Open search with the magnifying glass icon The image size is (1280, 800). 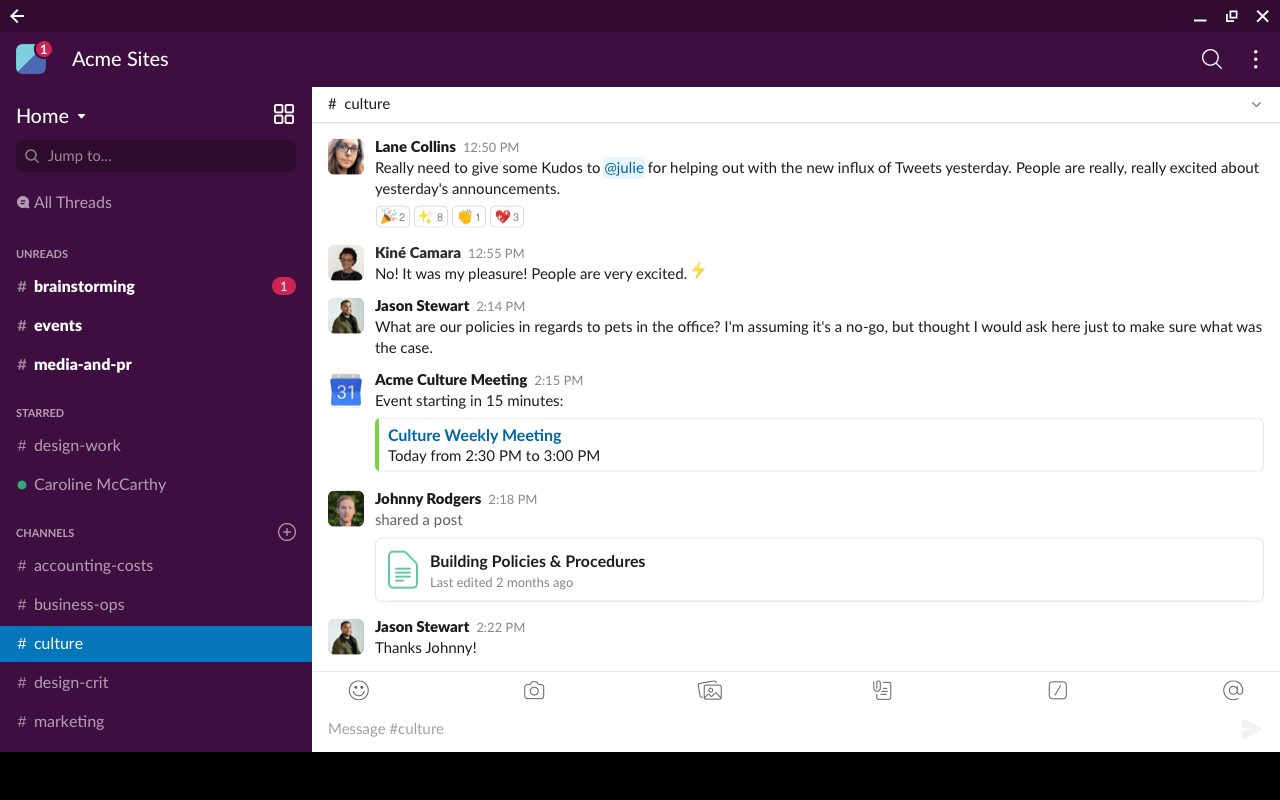pos(1211,59)
